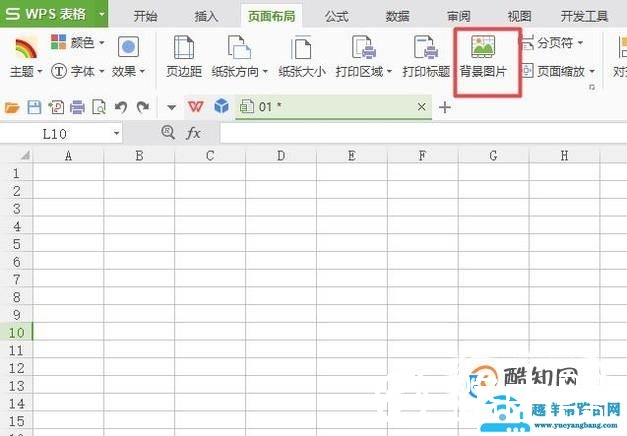Switch to the 数据 tab
Viewport: 627px width, 436px height.
point(397,16)
